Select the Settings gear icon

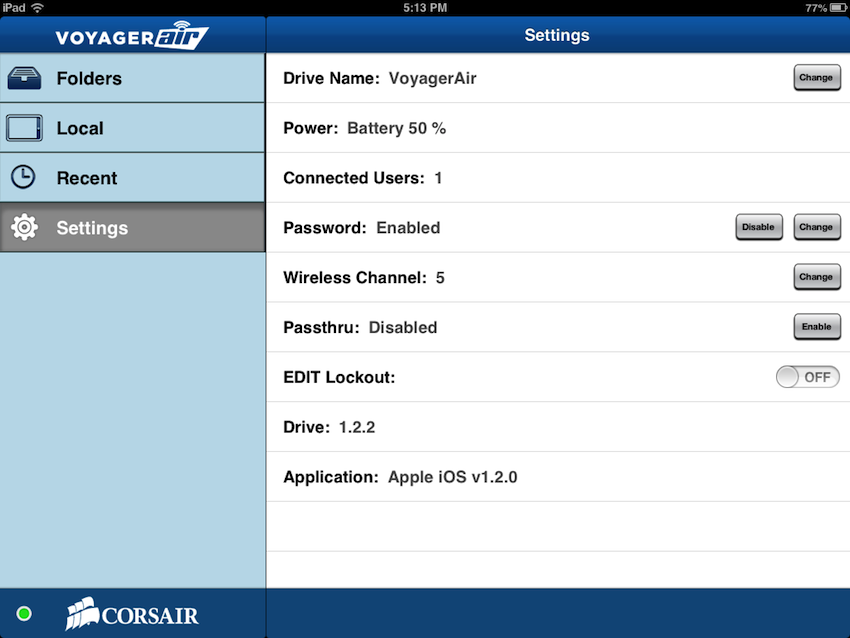[x=24, y=227]
